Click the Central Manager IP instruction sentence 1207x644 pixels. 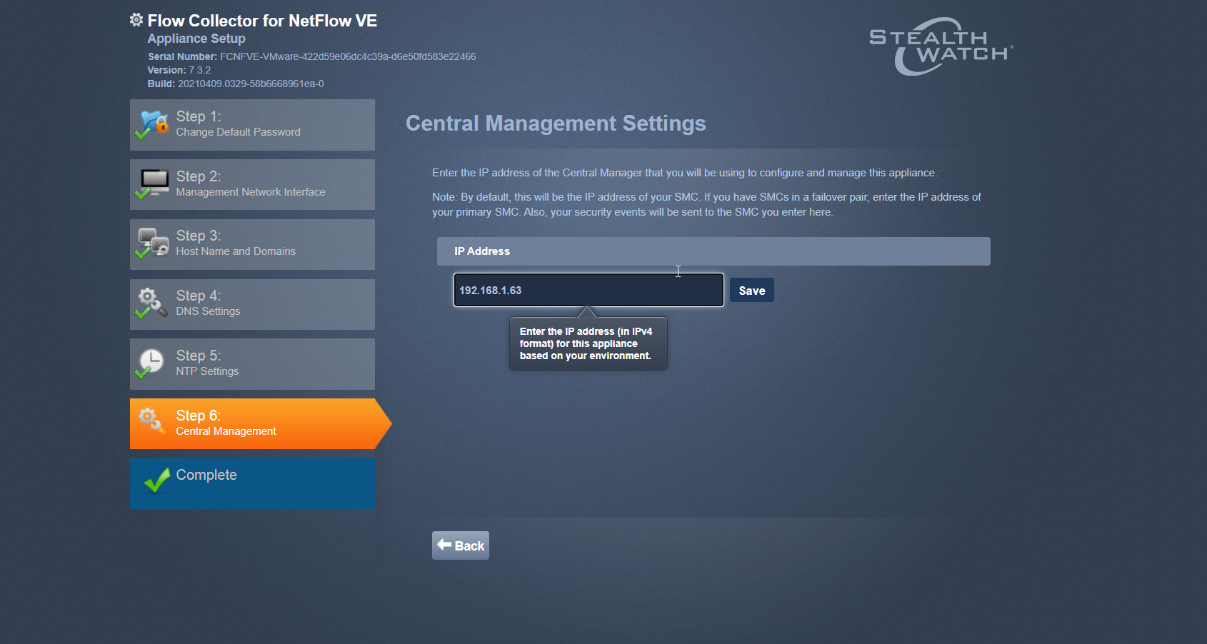[x=684, y=173]
